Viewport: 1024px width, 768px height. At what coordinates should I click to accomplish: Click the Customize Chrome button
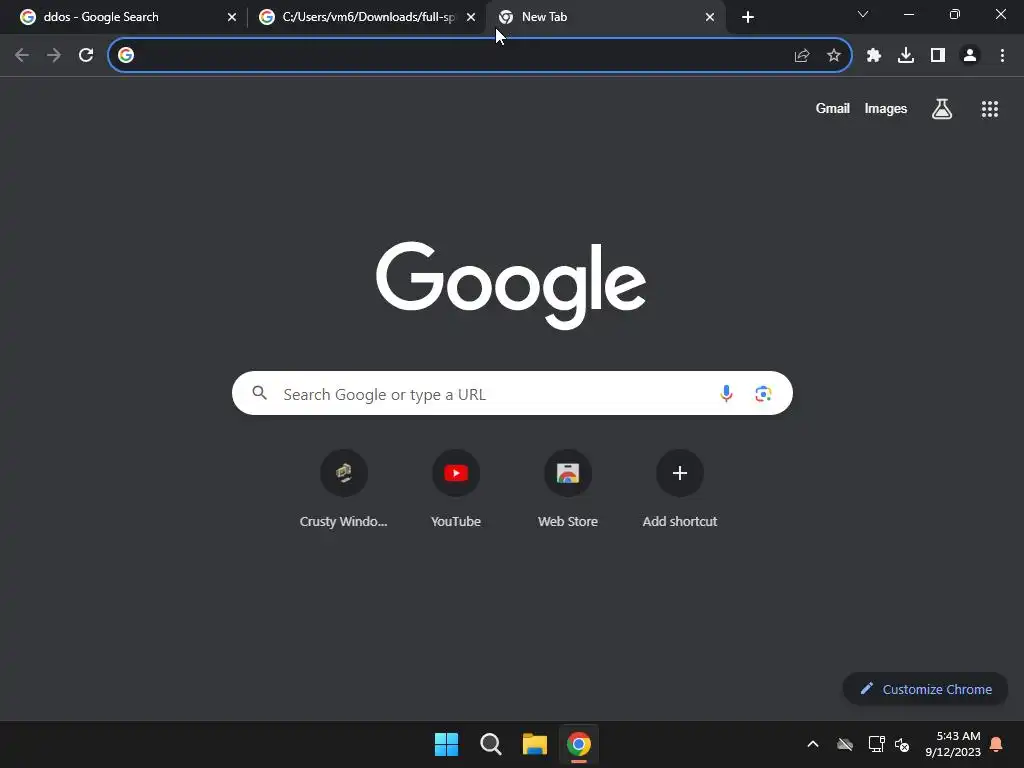[x=925, y=689]
